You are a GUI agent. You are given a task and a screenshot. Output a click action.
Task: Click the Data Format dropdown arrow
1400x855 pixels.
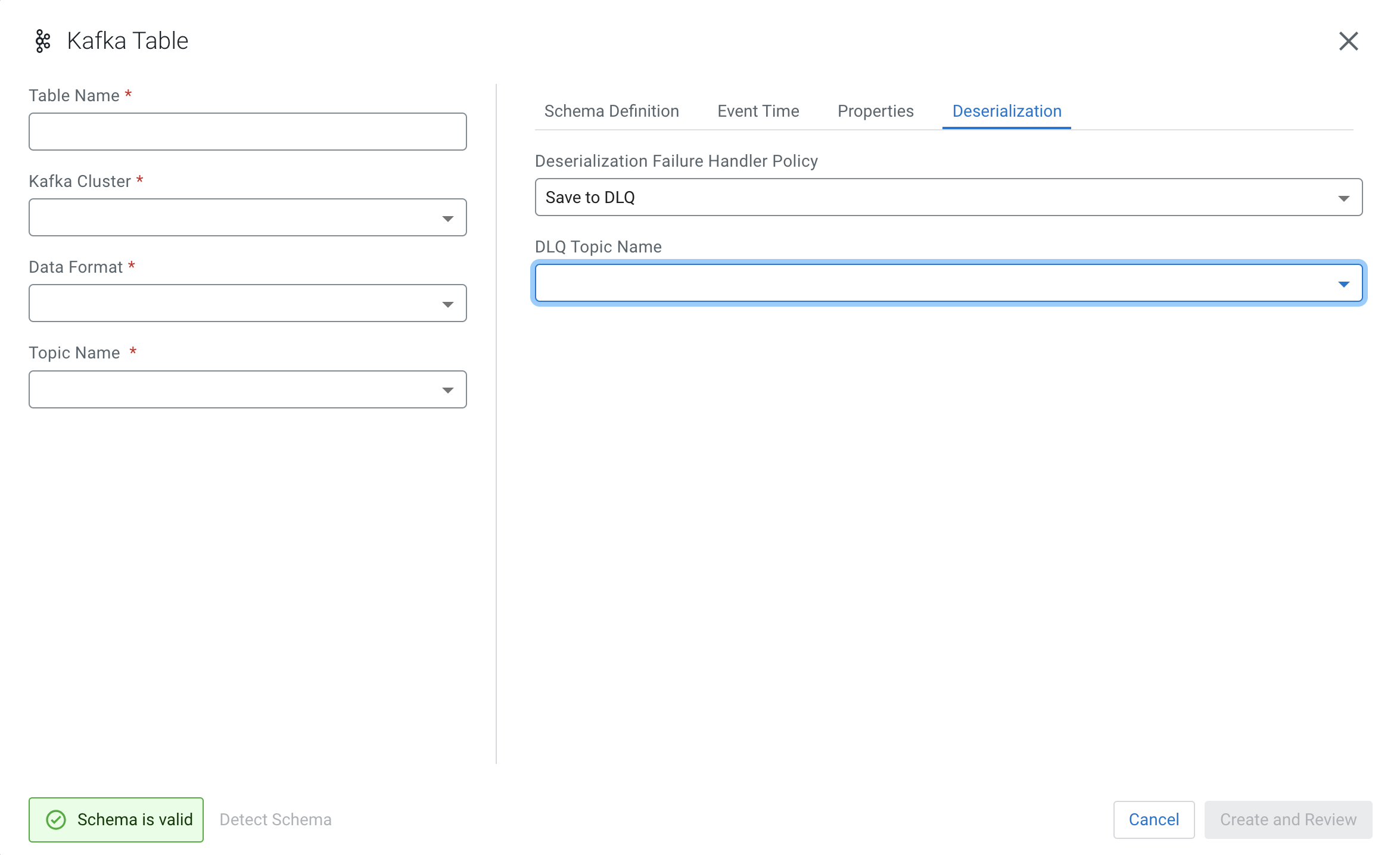(447, 304)
